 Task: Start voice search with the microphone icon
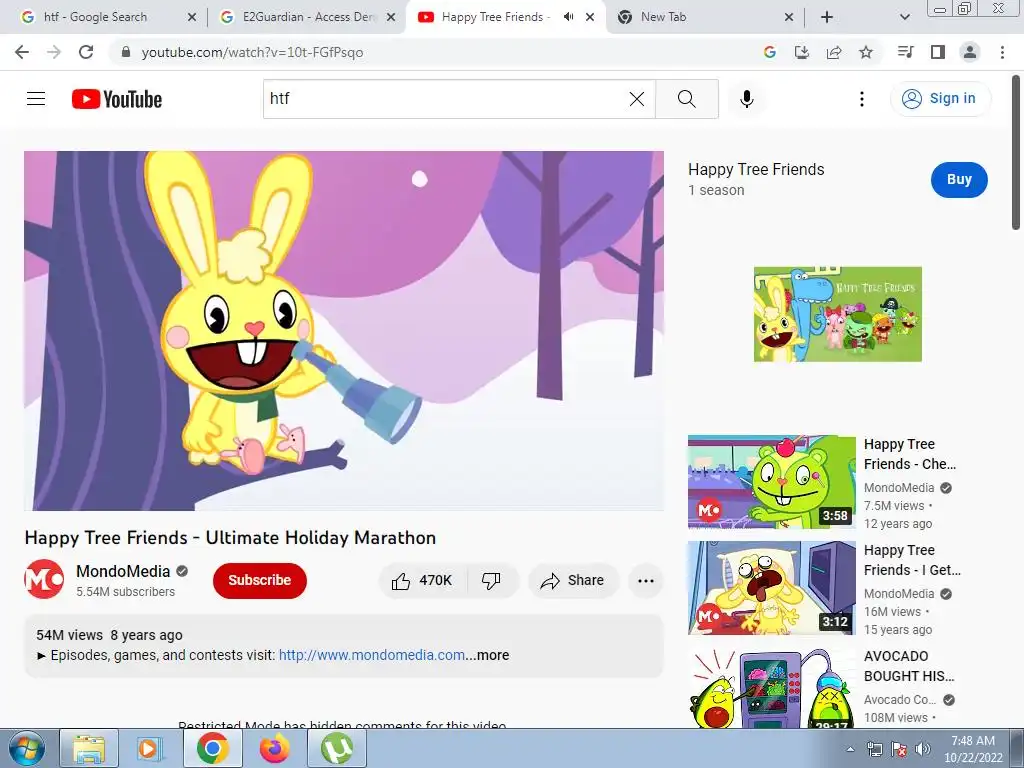tap(746, 99)
